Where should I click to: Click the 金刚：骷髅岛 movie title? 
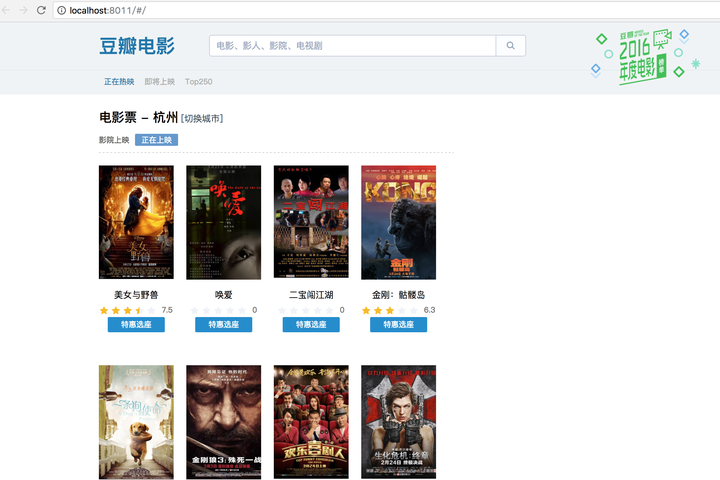pyautogui.click(x=399, y=295)
